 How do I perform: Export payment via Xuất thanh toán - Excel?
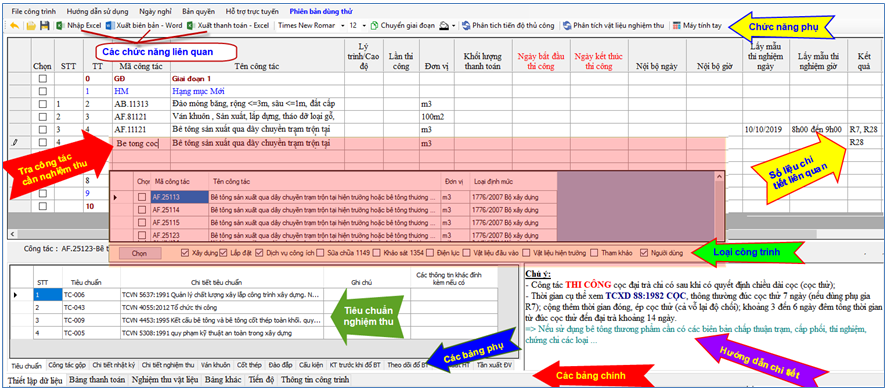pos(228,25)
